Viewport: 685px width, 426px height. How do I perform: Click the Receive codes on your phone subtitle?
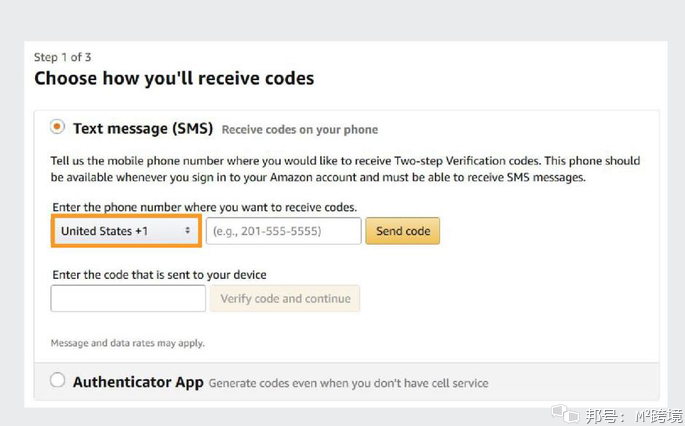click(x=300, y=130)
